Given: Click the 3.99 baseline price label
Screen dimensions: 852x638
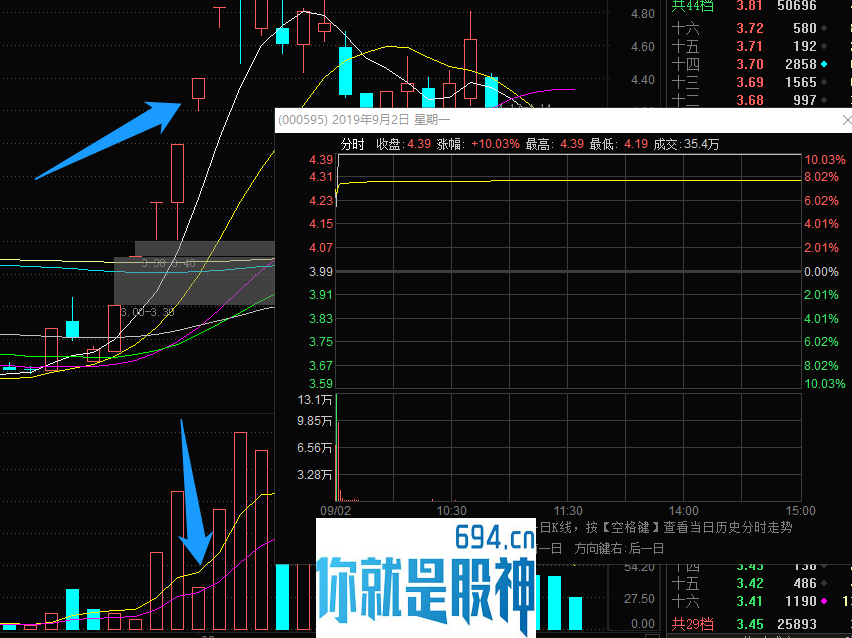Looking at the screenshot, I should (x=321, y=271).
